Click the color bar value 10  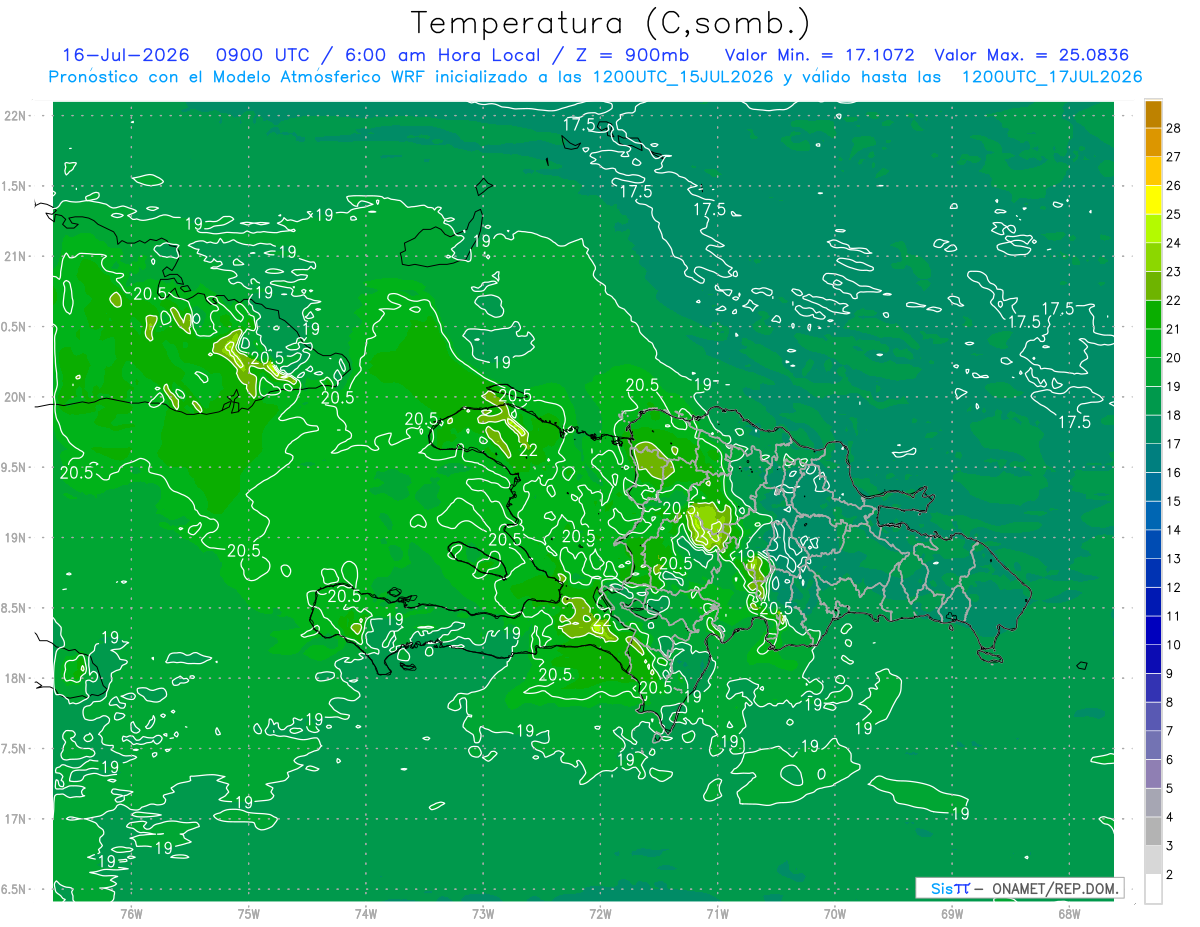coord(1174,644)
